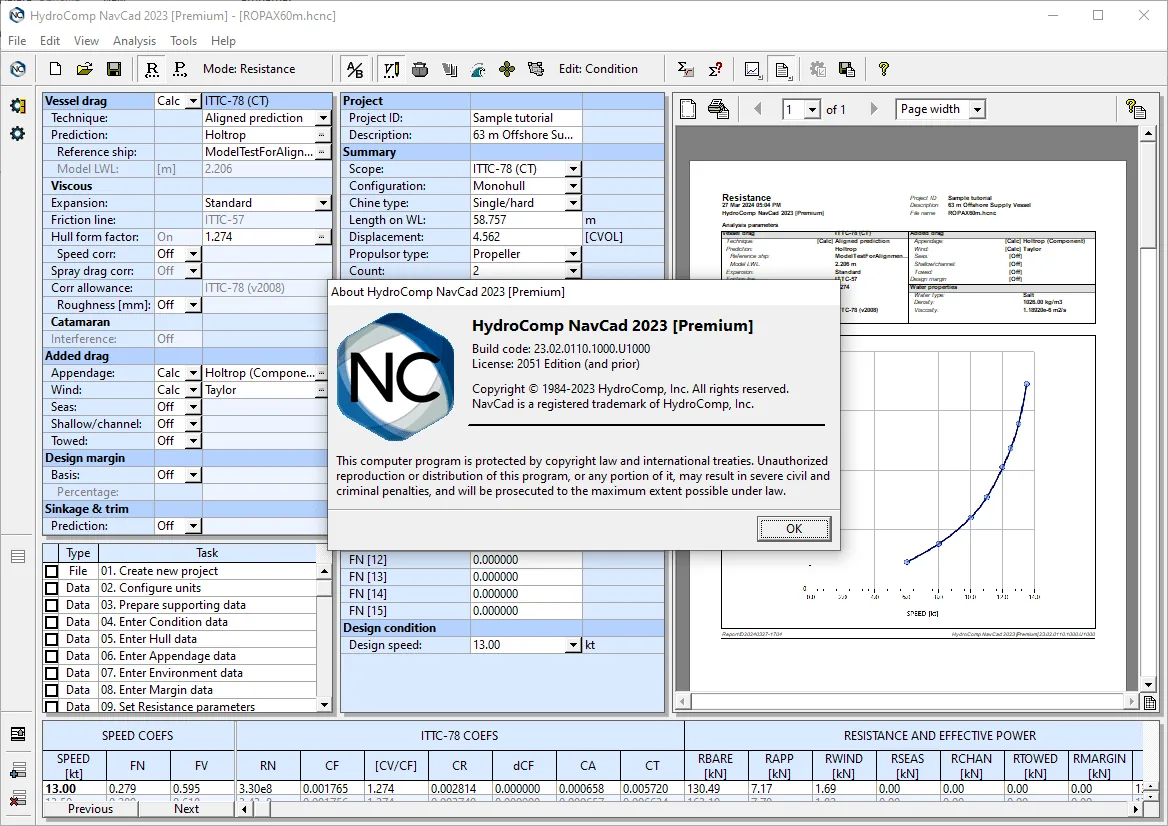Switch to Resistance mode (R icon)
Viewport: 1168px width, 826px height.
click(x=152, y=69)
